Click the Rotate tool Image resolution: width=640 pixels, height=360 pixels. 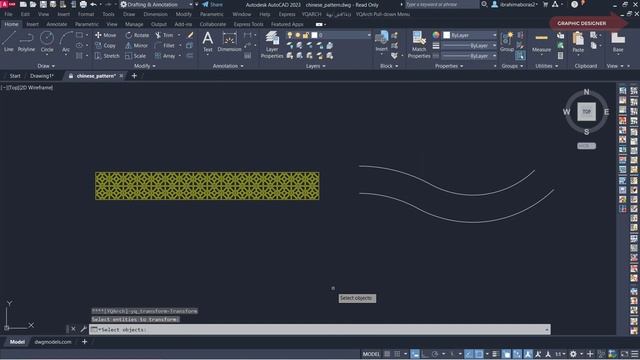coord(137,35)
